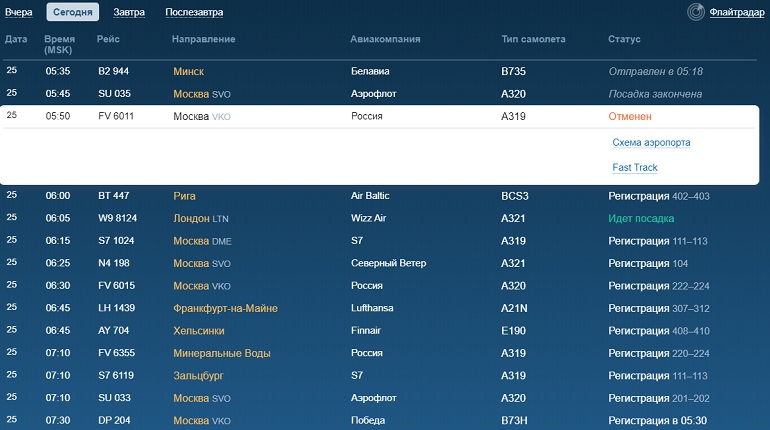Click the S7 6119 flight number
Viewport: 770px width, 430px height.
point(116,376)
